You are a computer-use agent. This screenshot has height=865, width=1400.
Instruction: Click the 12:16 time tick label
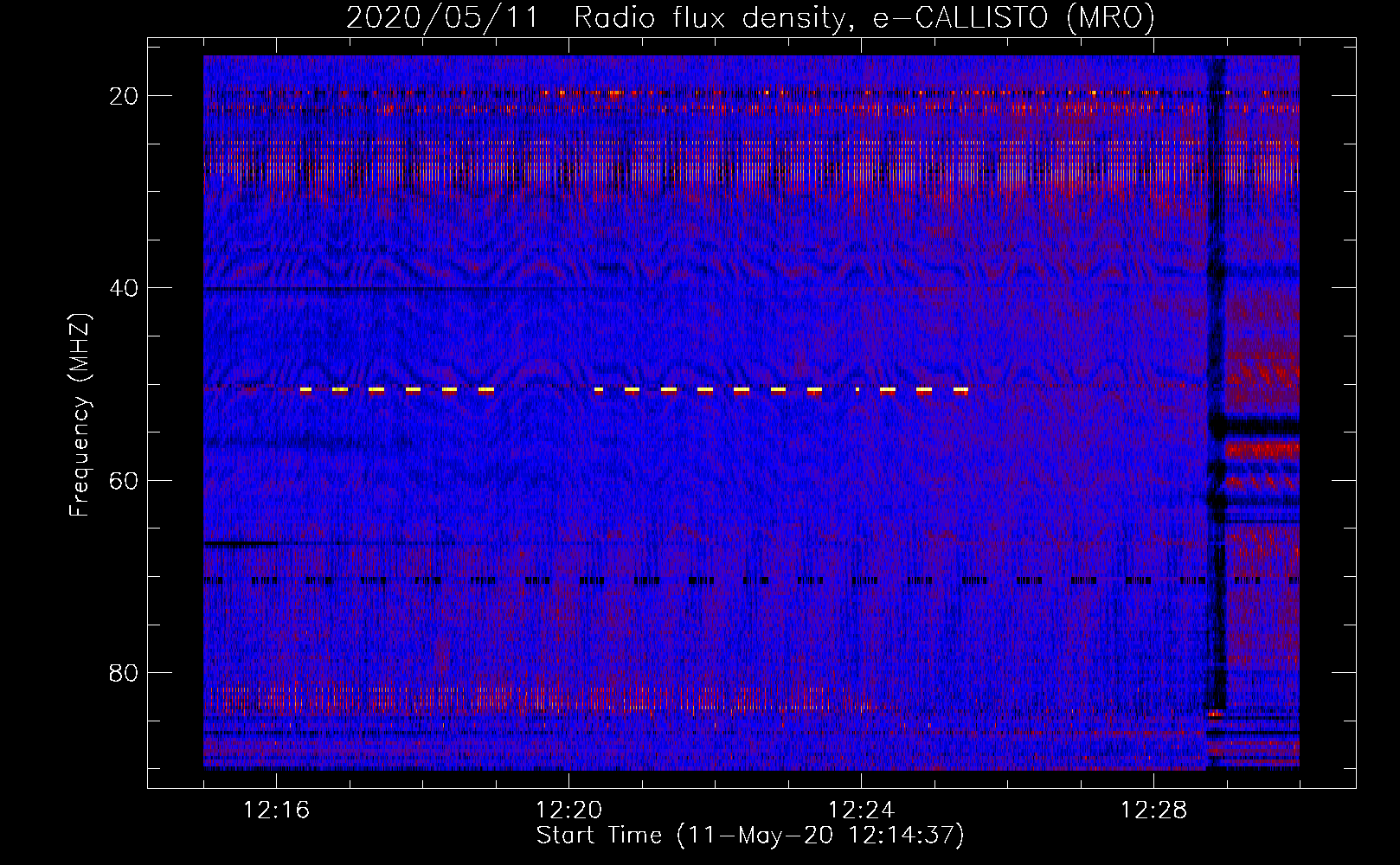(x=277, y=811)
